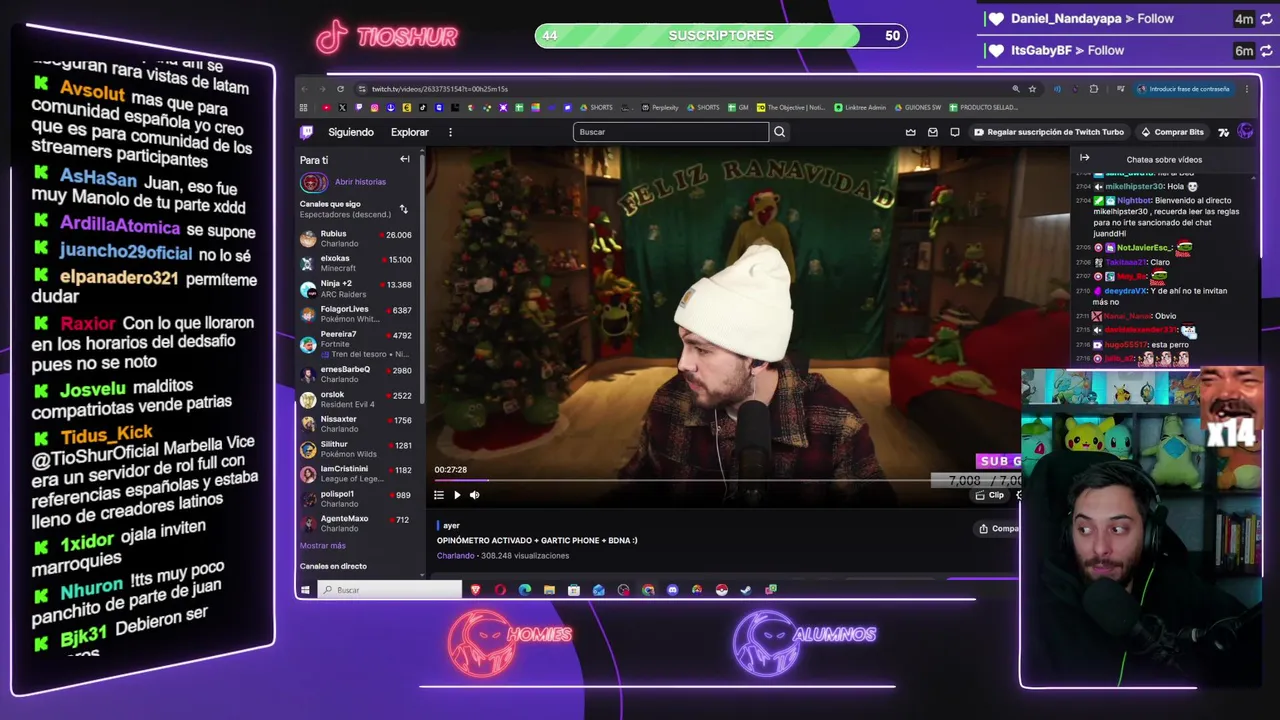This screenshot has height=720, width=1280.
Task: Open Discord from the taskbar
Action: coord(672,590)
